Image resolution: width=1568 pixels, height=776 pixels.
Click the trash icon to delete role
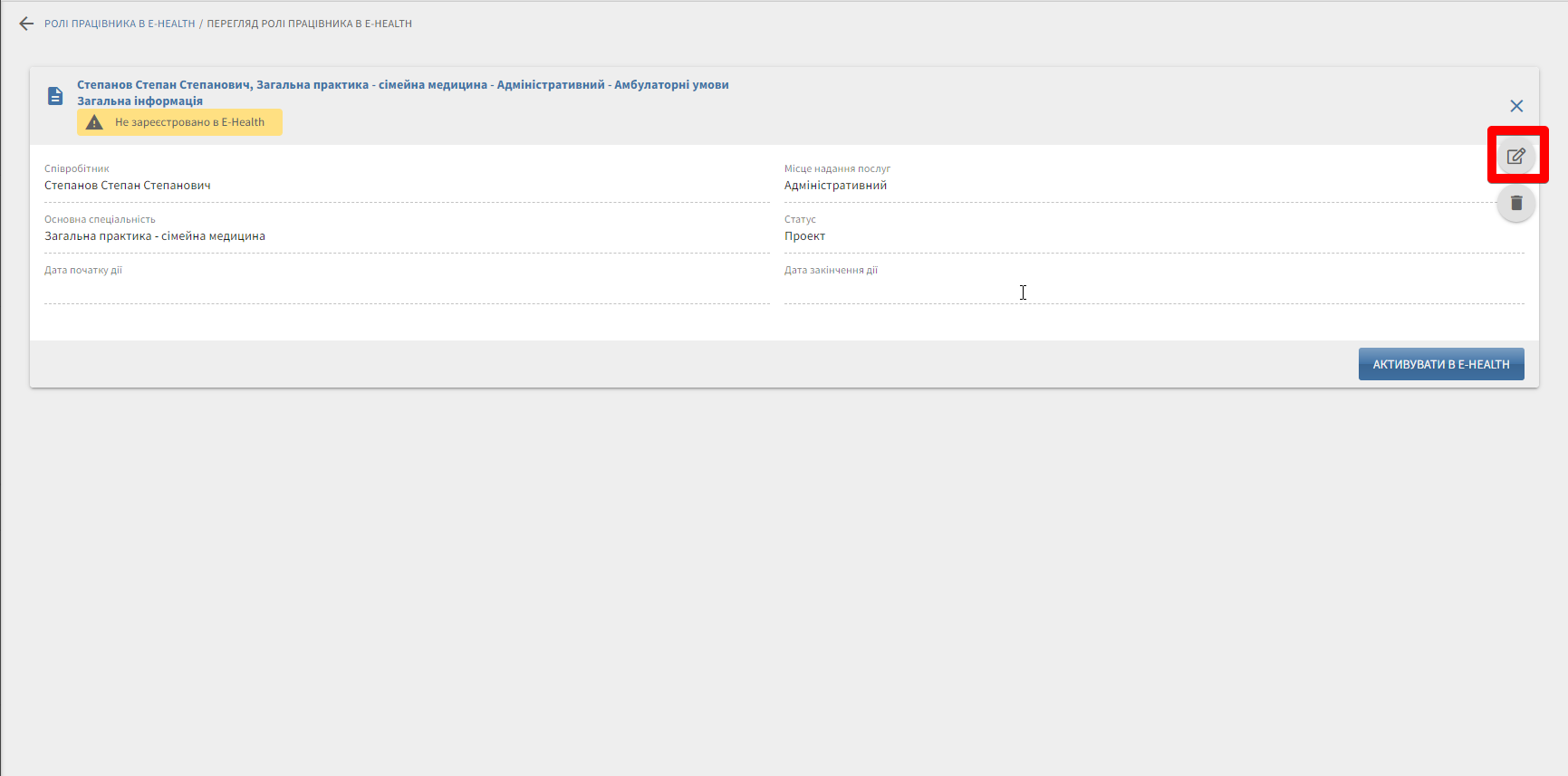[1516, 203]
